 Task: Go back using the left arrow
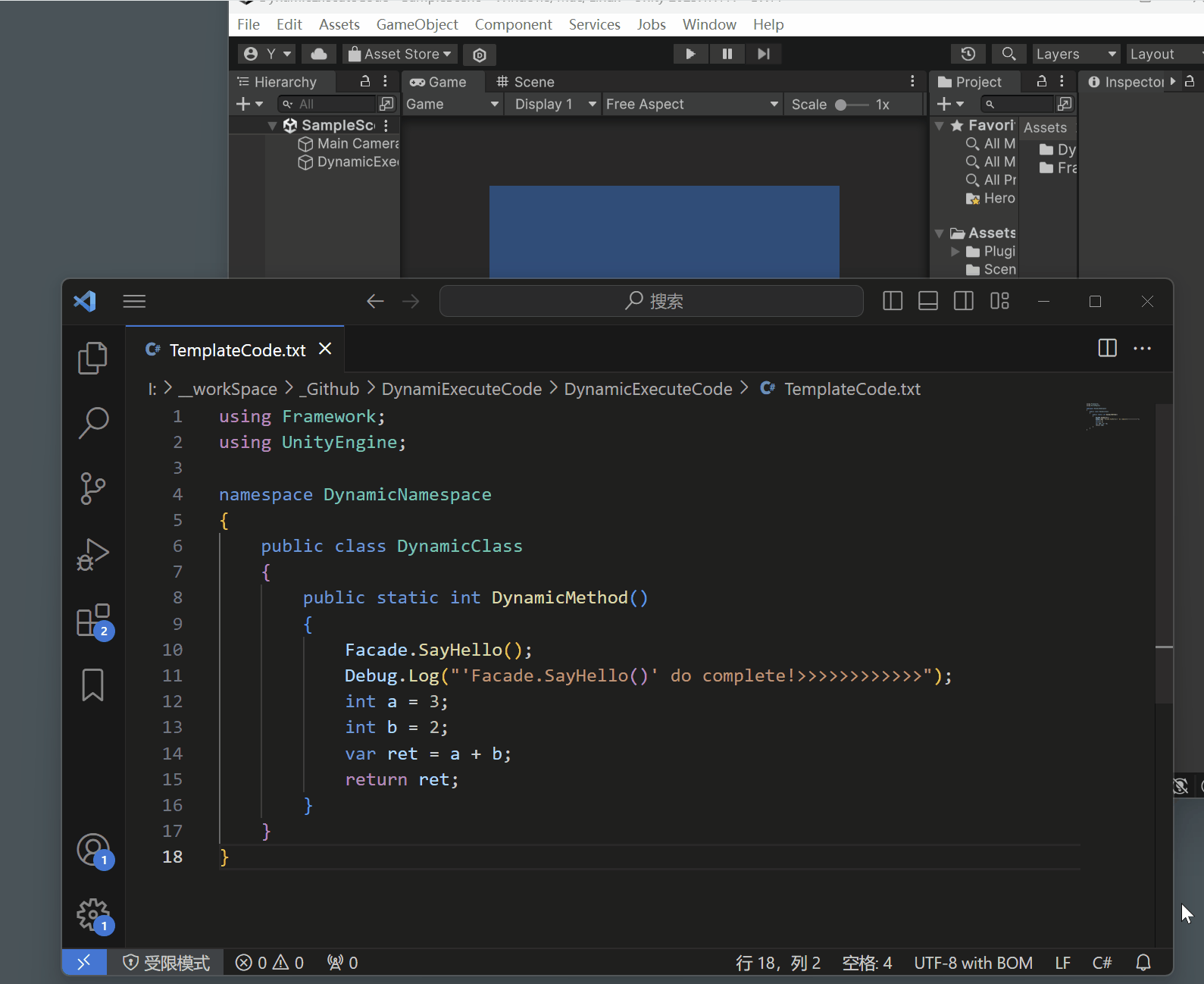tap(375, 302)
